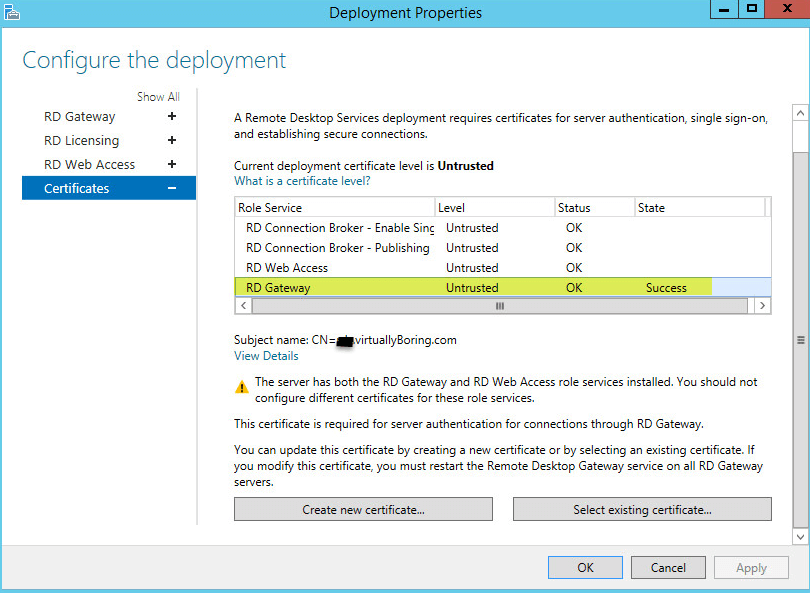Maximize the Deployment Properties window

coord(752,9)
